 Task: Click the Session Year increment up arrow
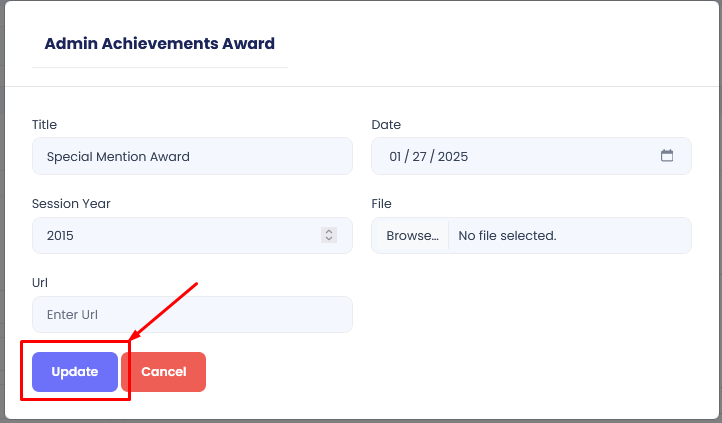(328, 232)
